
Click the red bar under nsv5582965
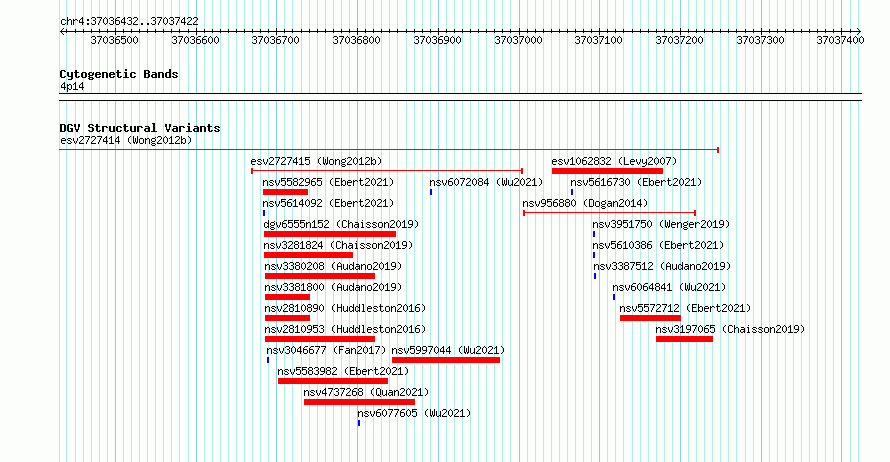[286, 192]
